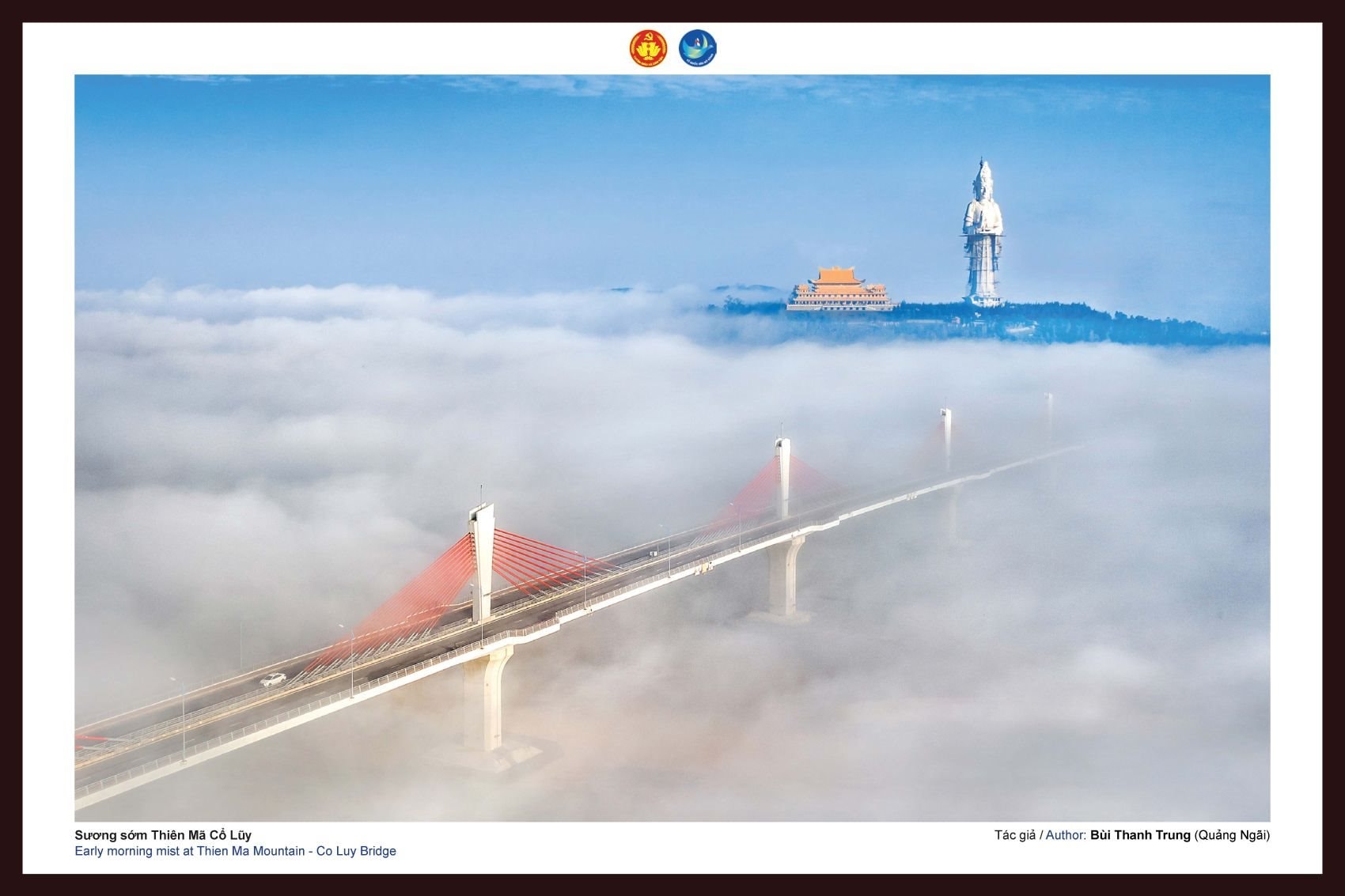Click the red circular emblem logo
The image size is (1345, 896).
click(648, 48)
